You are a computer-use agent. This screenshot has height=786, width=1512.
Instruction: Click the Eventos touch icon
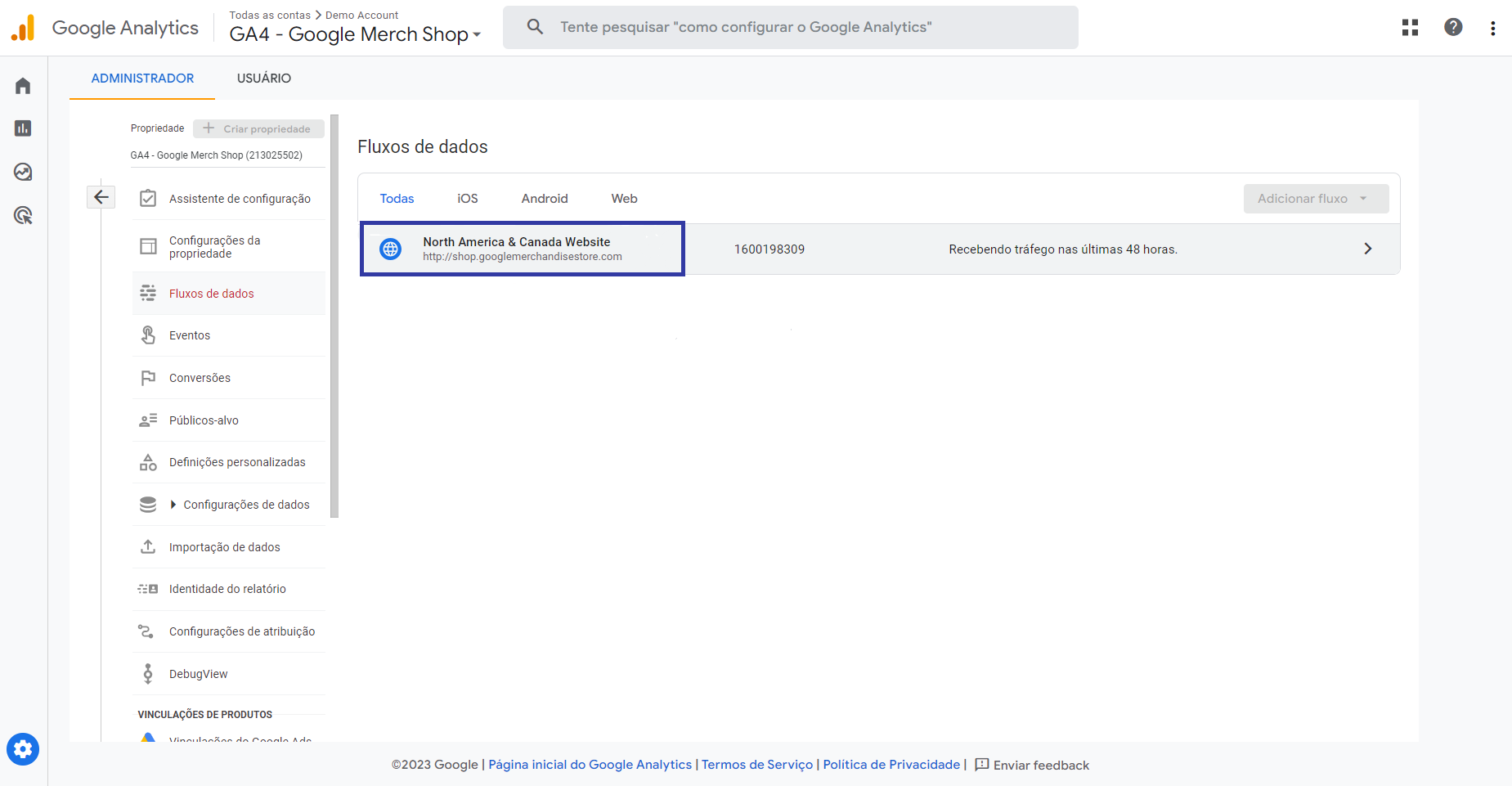pos(148,335)
